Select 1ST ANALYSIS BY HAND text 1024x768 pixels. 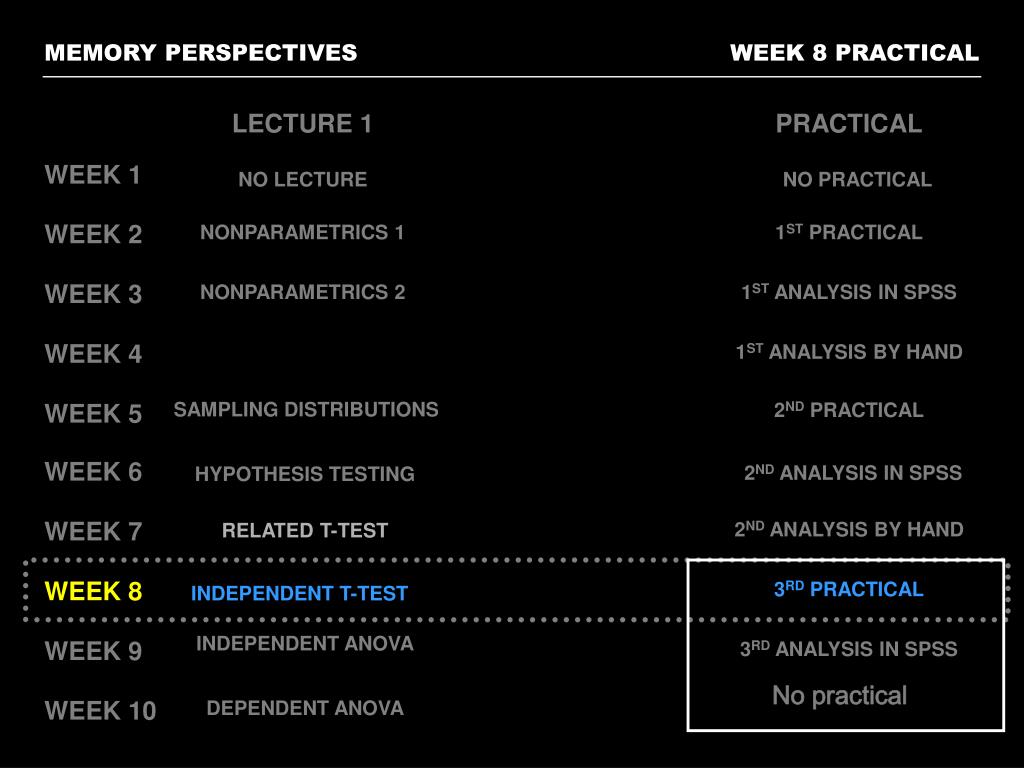(x=848, y=351)
